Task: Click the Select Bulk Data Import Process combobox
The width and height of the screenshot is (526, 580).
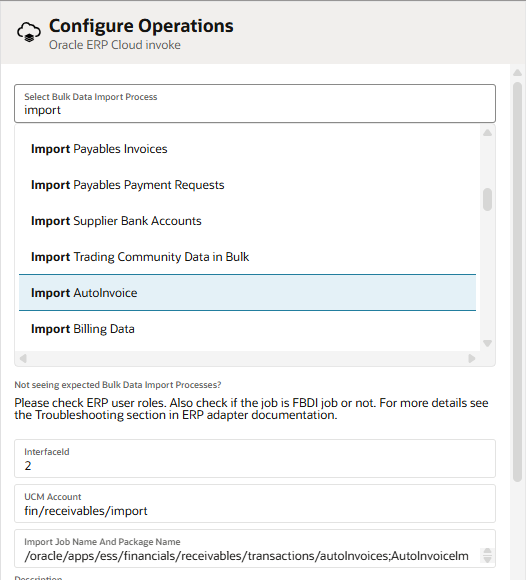Action: pos(255,104)
